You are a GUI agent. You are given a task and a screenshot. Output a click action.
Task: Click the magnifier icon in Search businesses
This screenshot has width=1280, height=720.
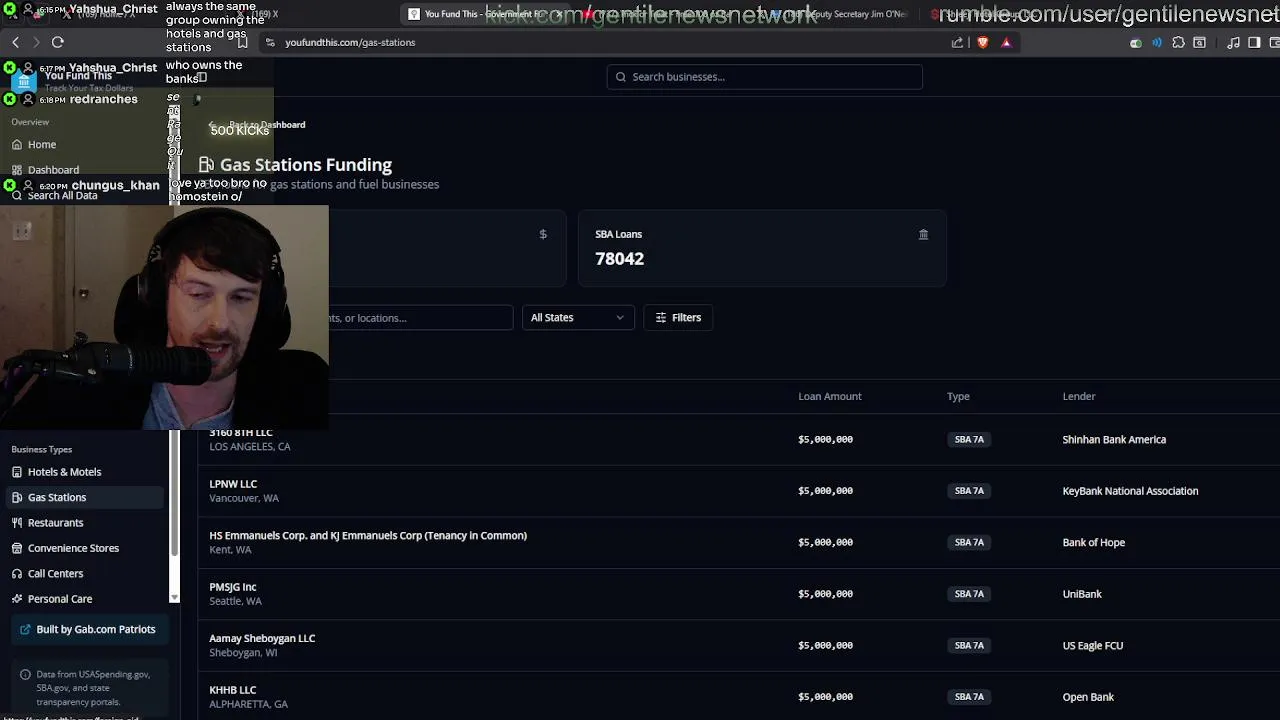pos(621,77)
